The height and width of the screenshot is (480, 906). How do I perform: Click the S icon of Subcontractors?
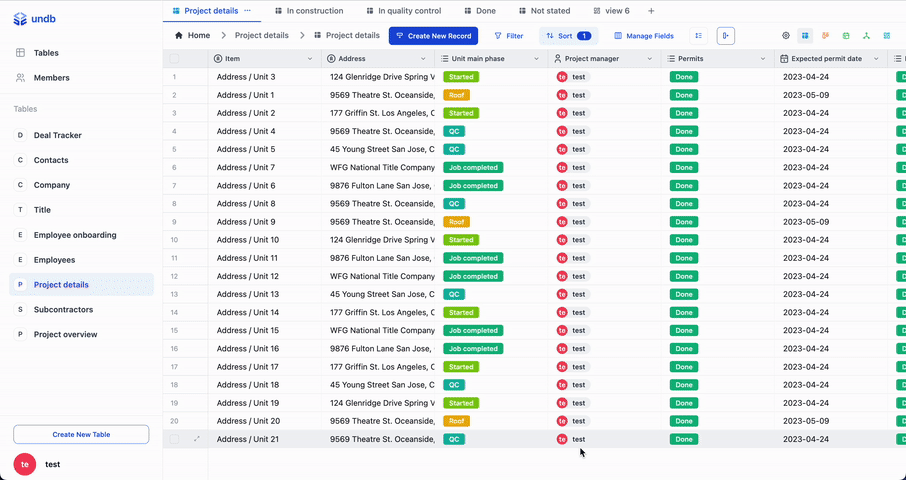click(20, 310)
